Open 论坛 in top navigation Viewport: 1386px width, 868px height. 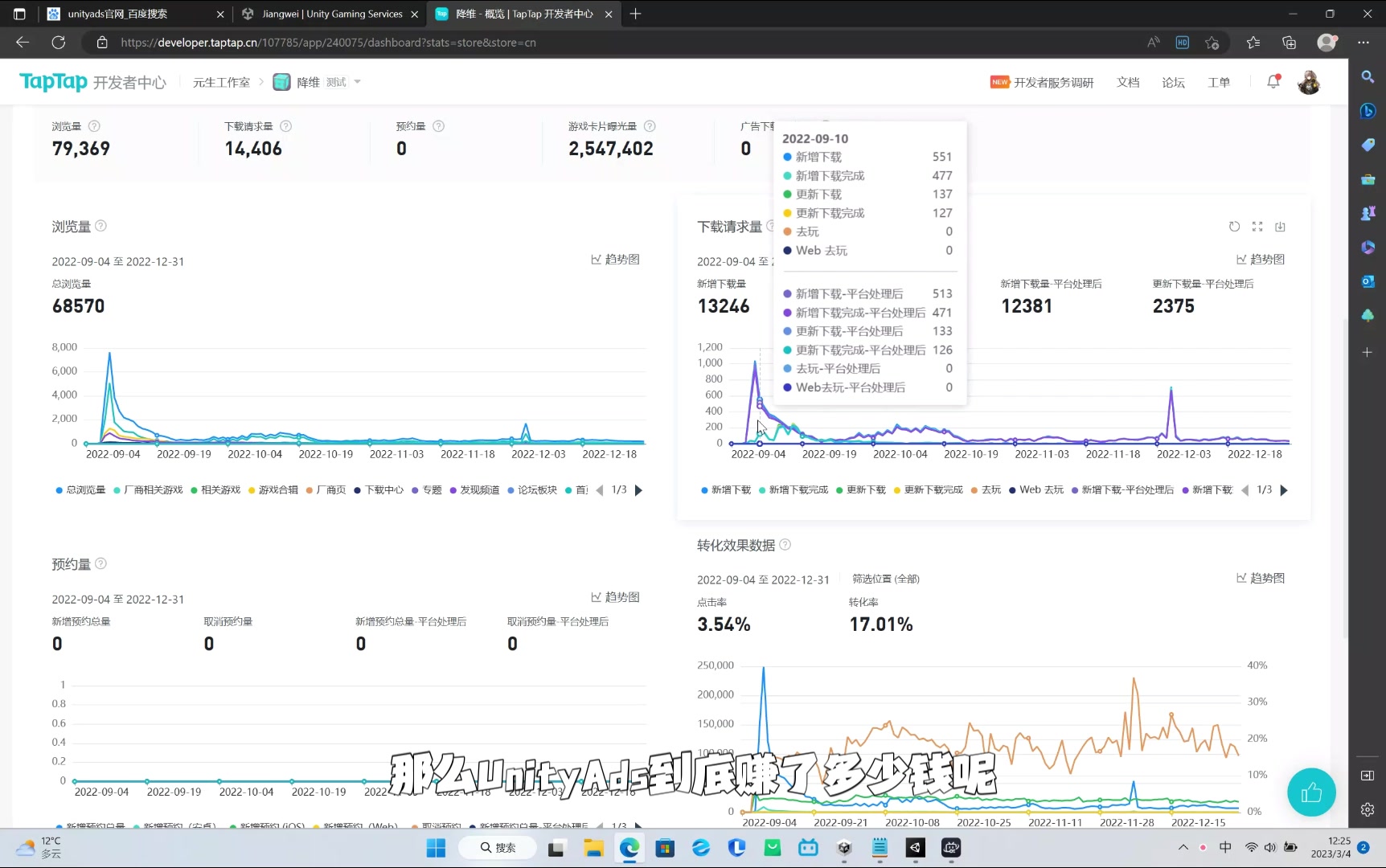pyautogui.click(x=1173, y=82)
